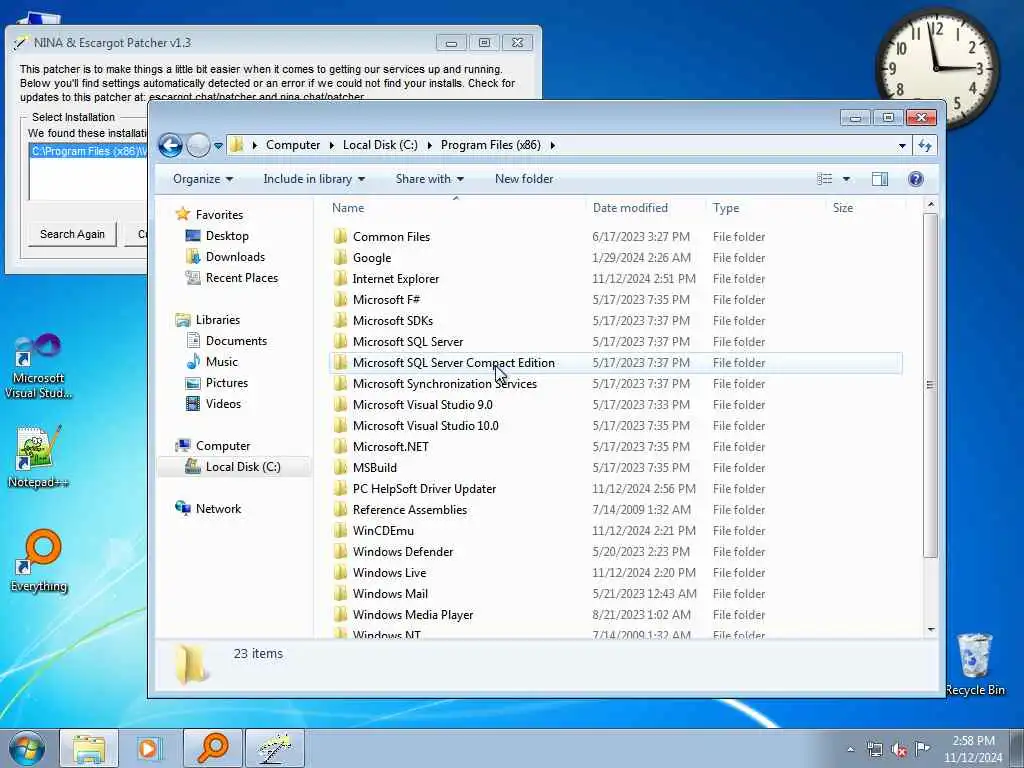Open the recent pages dropdown arrow
Screen dimensions: 1024x768
[x=218, y=146]
